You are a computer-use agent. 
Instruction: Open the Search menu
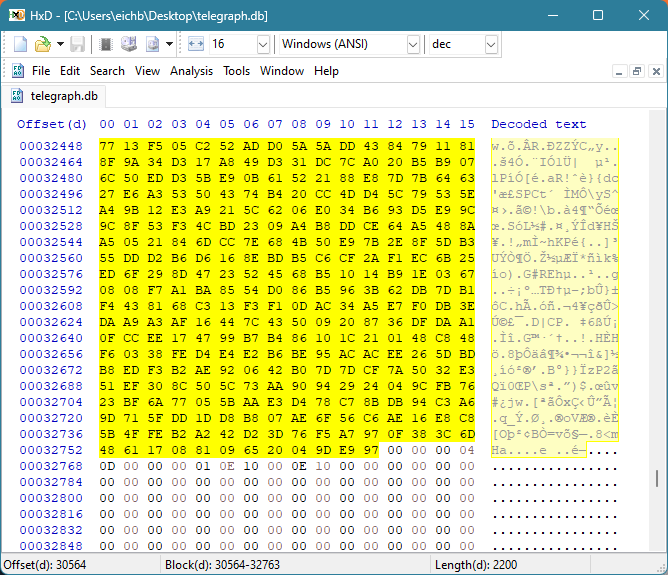tap(107, 71)
